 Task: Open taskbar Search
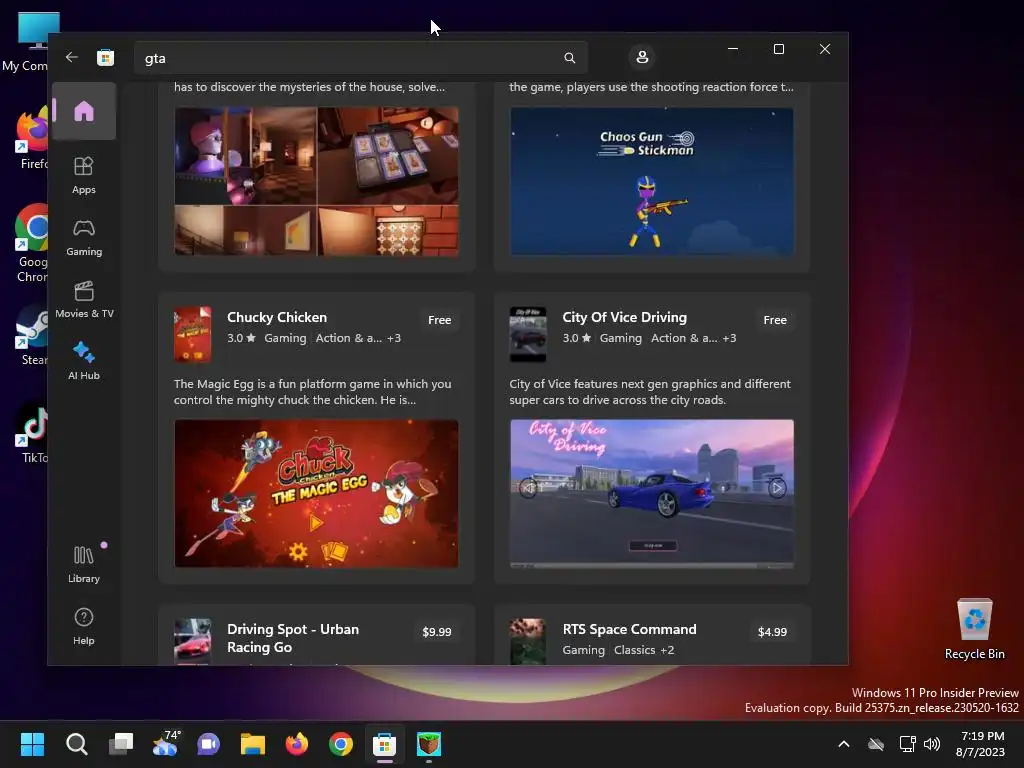click(76, 744)
